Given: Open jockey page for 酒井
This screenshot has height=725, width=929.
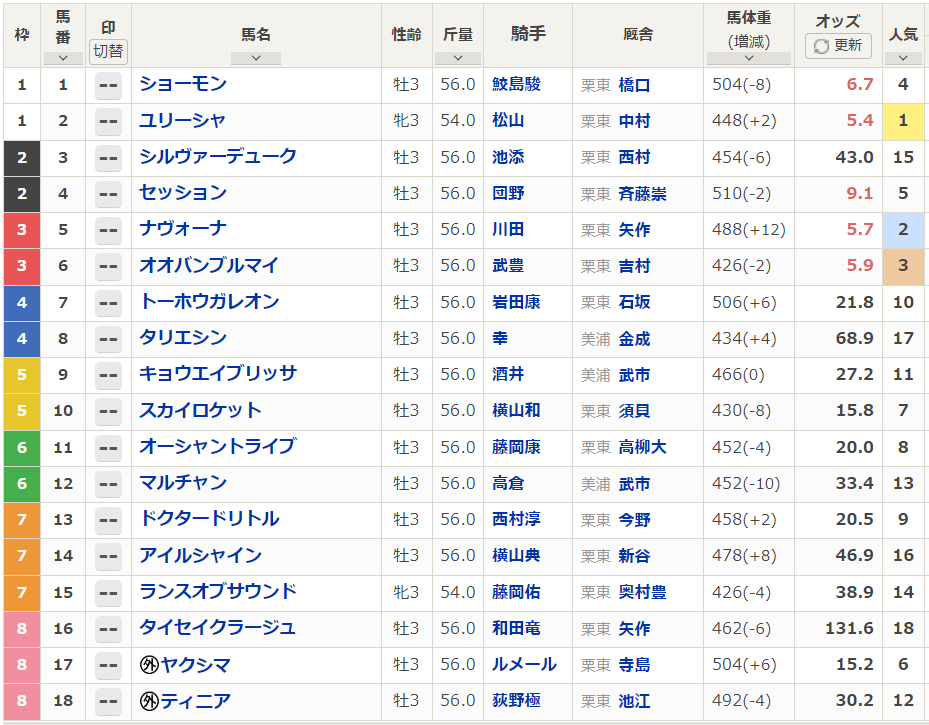Looking at the screenshot, I should pos(508,374).
